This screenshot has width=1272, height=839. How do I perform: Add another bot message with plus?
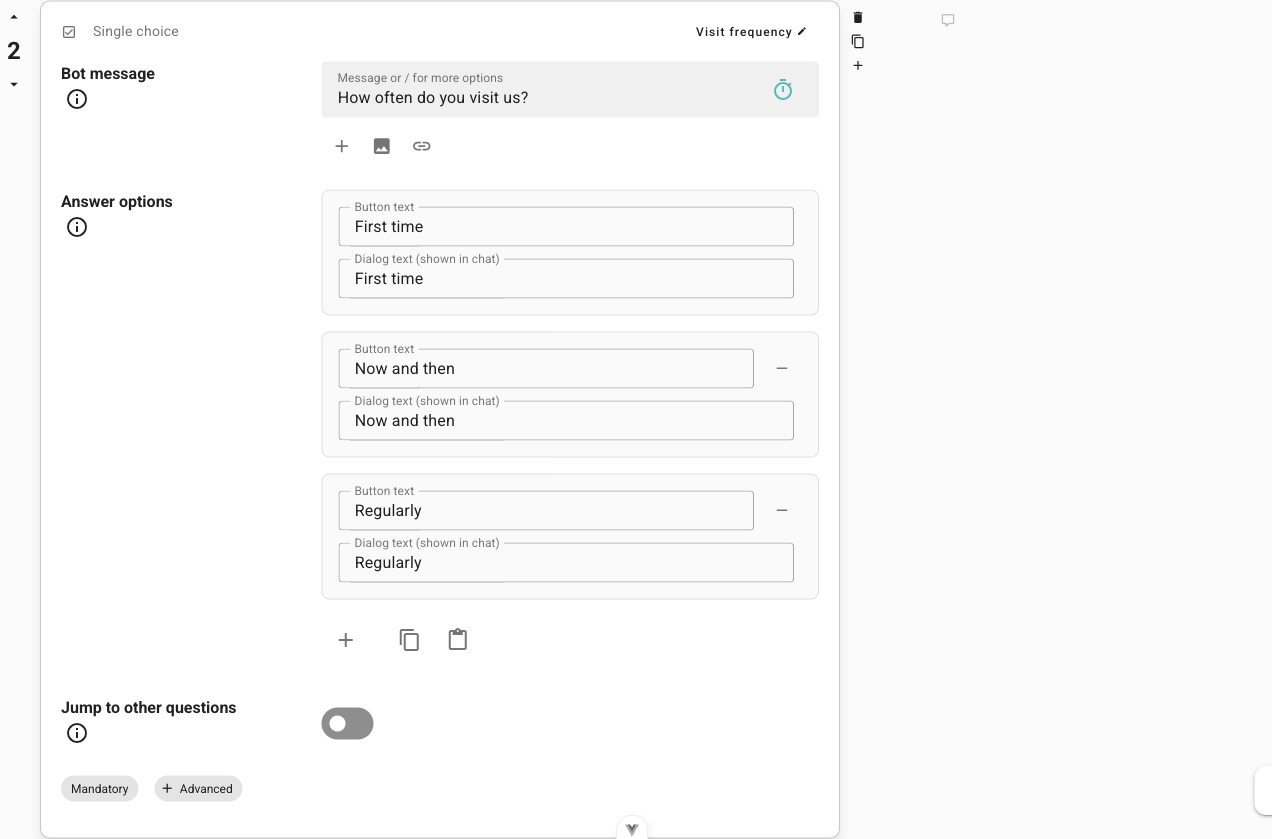342,146
